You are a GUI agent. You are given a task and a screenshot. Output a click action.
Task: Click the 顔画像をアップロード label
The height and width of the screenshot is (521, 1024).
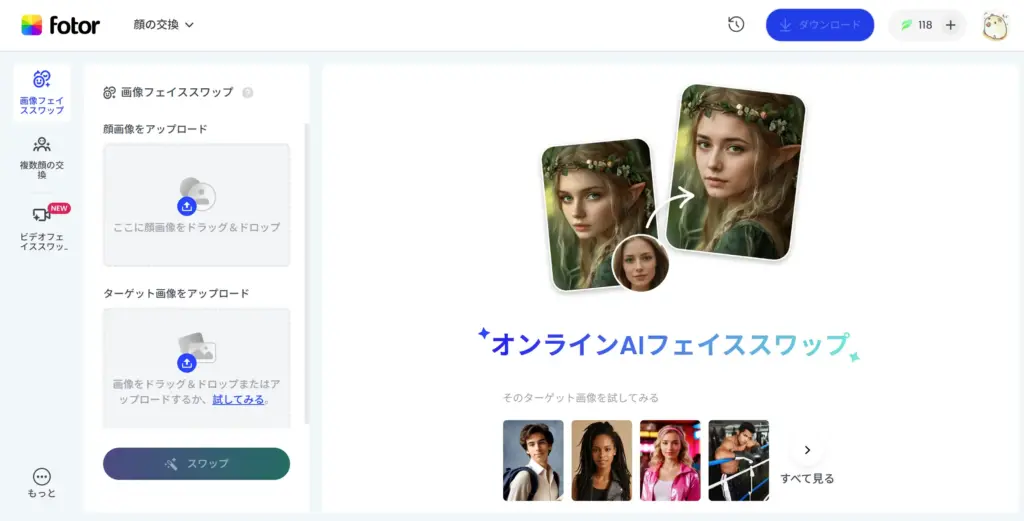(x=155, y=129)
